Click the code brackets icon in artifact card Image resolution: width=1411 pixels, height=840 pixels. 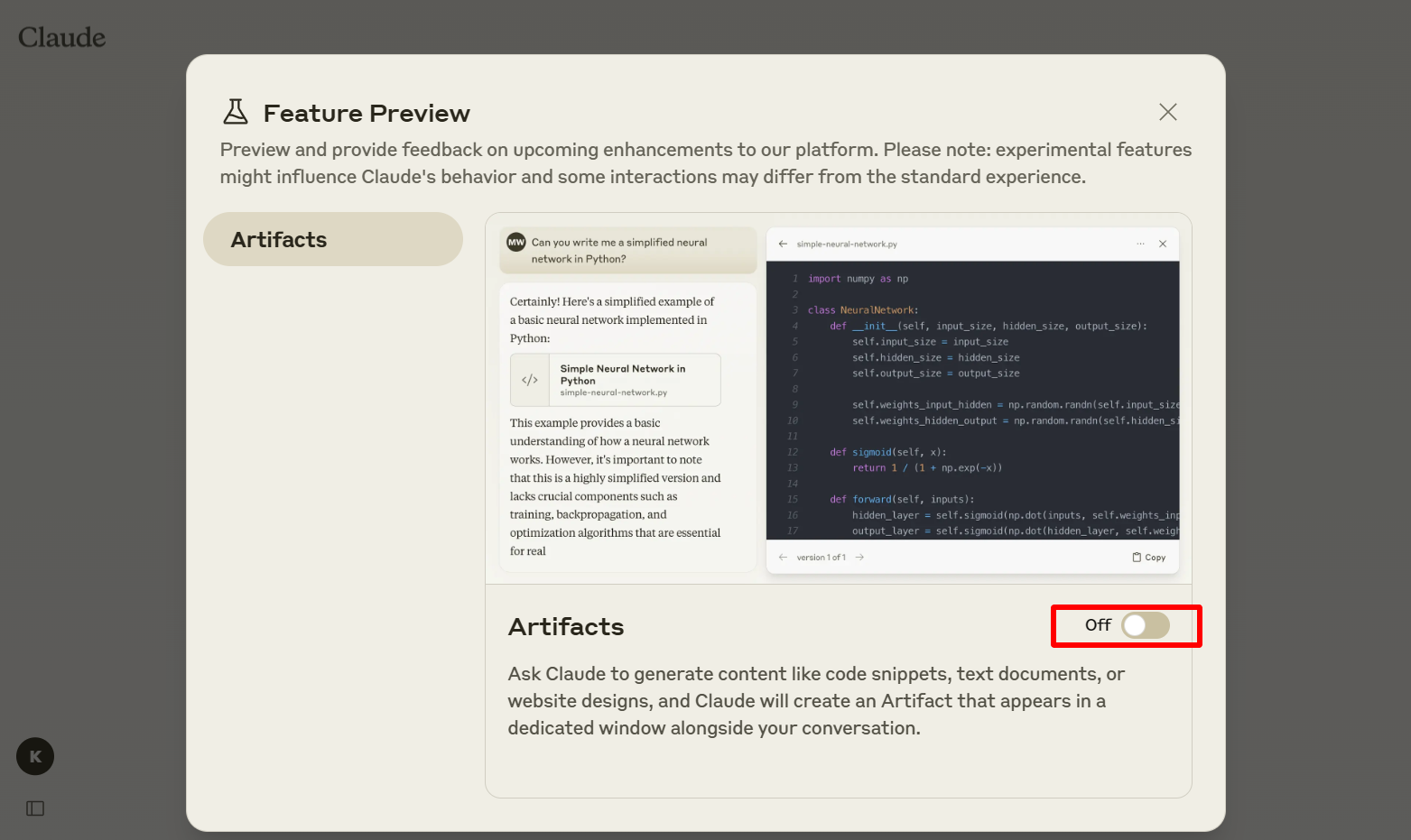[x=530, y=380]
